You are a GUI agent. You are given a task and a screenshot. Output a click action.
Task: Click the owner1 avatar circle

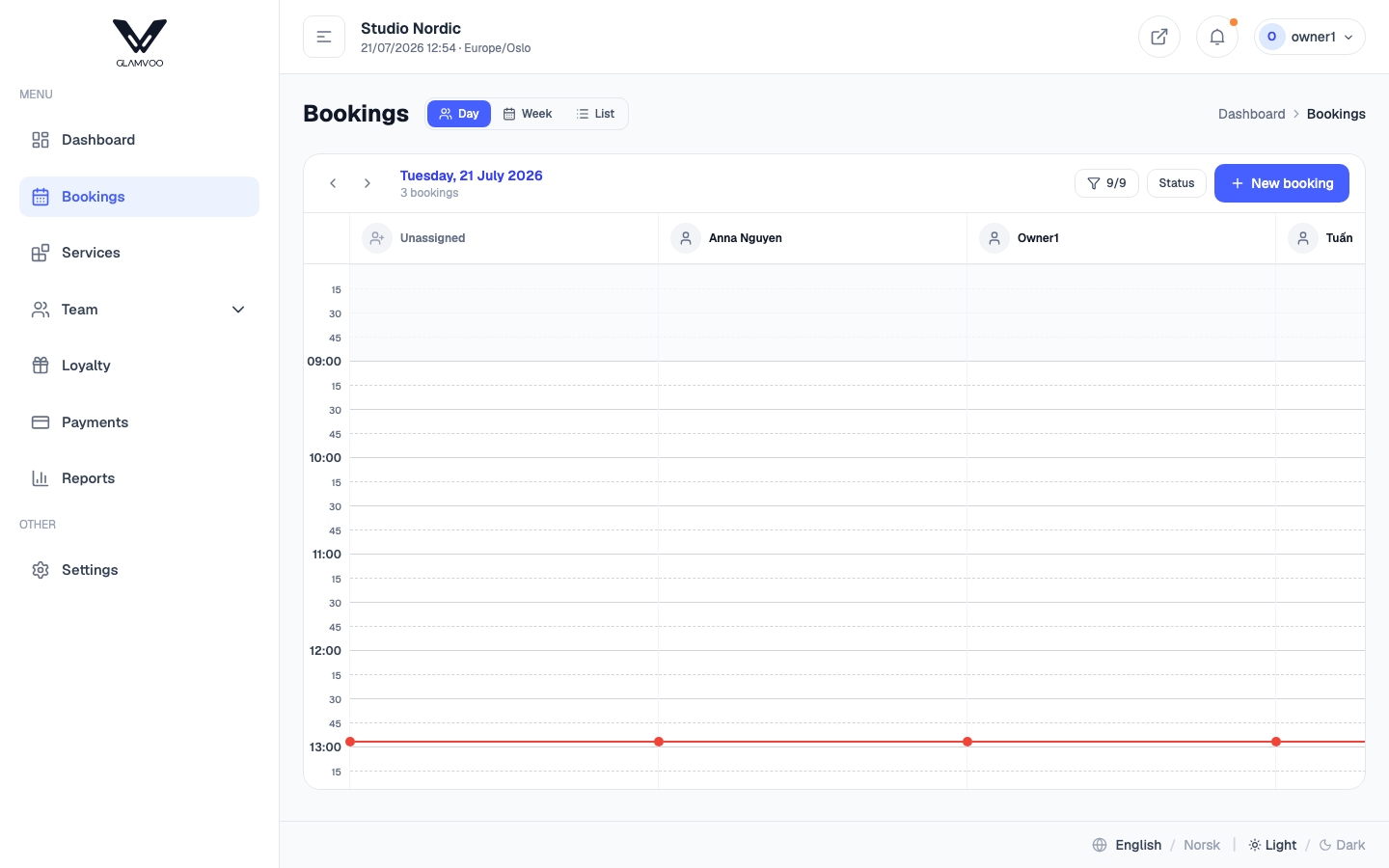coord(1271,37)
